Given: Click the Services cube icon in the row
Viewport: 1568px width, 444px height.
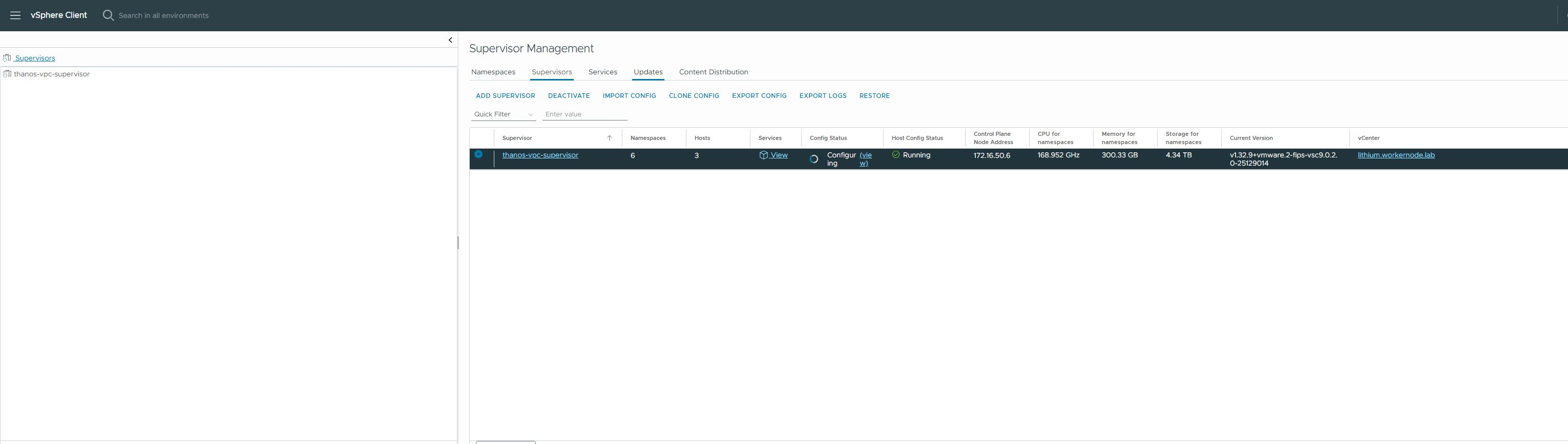Looking at the screenshot, I should pyautogui.click(x=763, y=155).
